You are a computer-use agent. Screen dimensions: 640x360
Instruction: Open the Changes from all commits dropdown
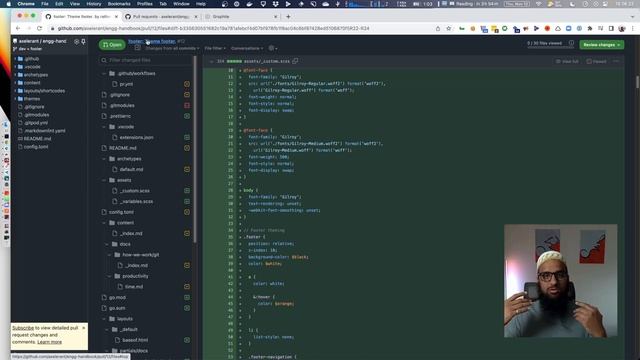pyautogui.click(x=172, y=48)
